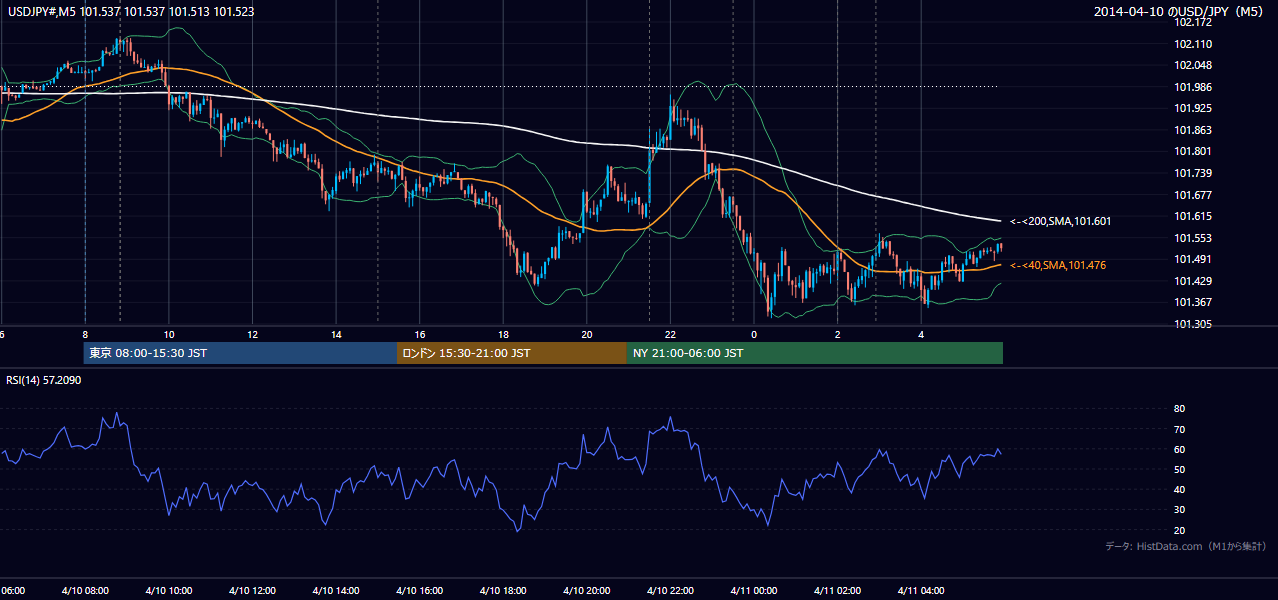Click the HistData.com data source credit
This screenshot has height=600, width=1278.
tap(1186, 546)
